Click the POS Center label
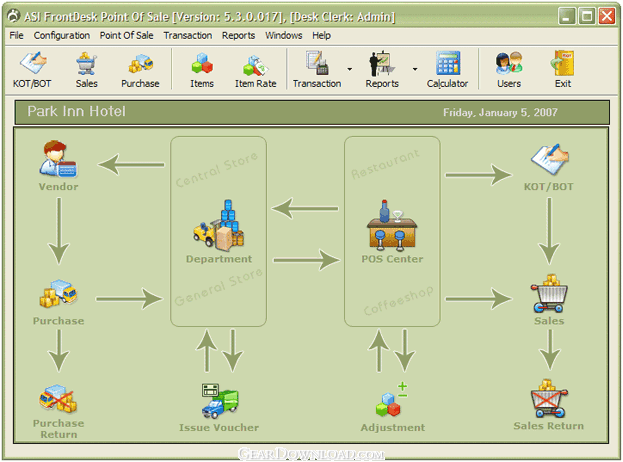The height and width of the screenshot is (462, 623). 392,259
